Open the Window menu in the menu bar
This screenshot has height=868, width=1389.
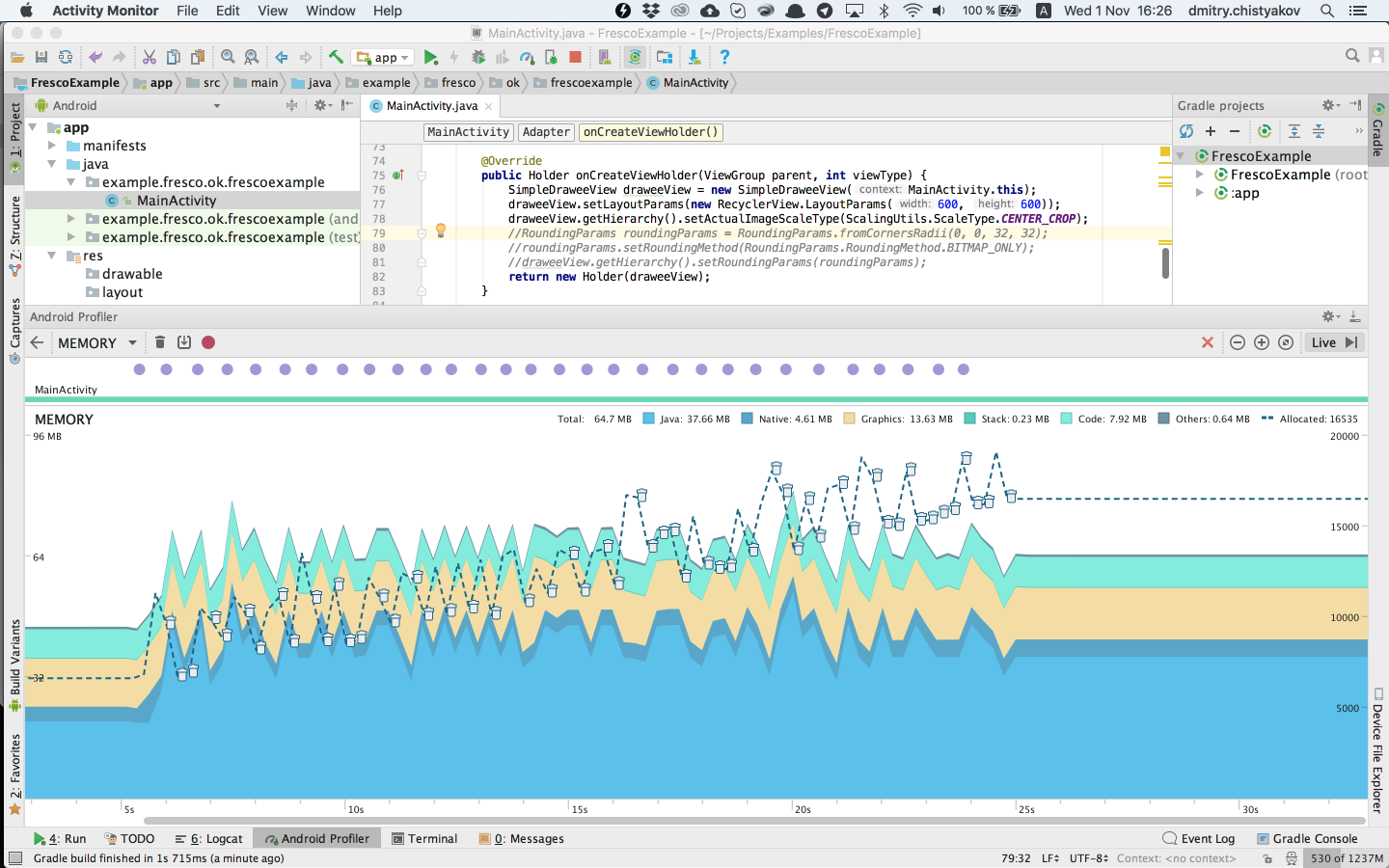(331, 11)
